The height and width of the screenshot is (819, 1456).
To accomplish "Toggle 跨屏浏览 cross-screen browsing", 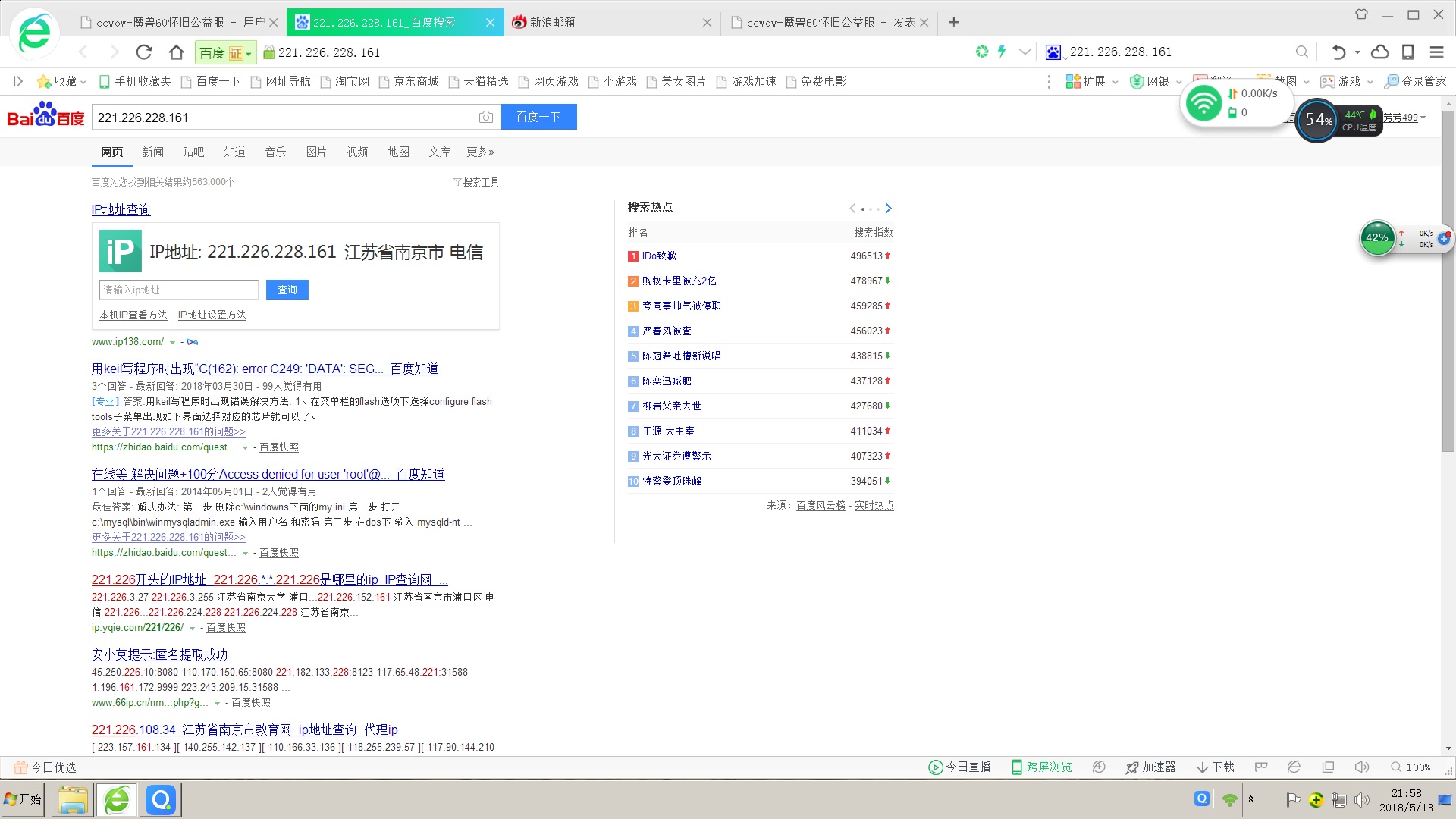I will coord(1042,767).
